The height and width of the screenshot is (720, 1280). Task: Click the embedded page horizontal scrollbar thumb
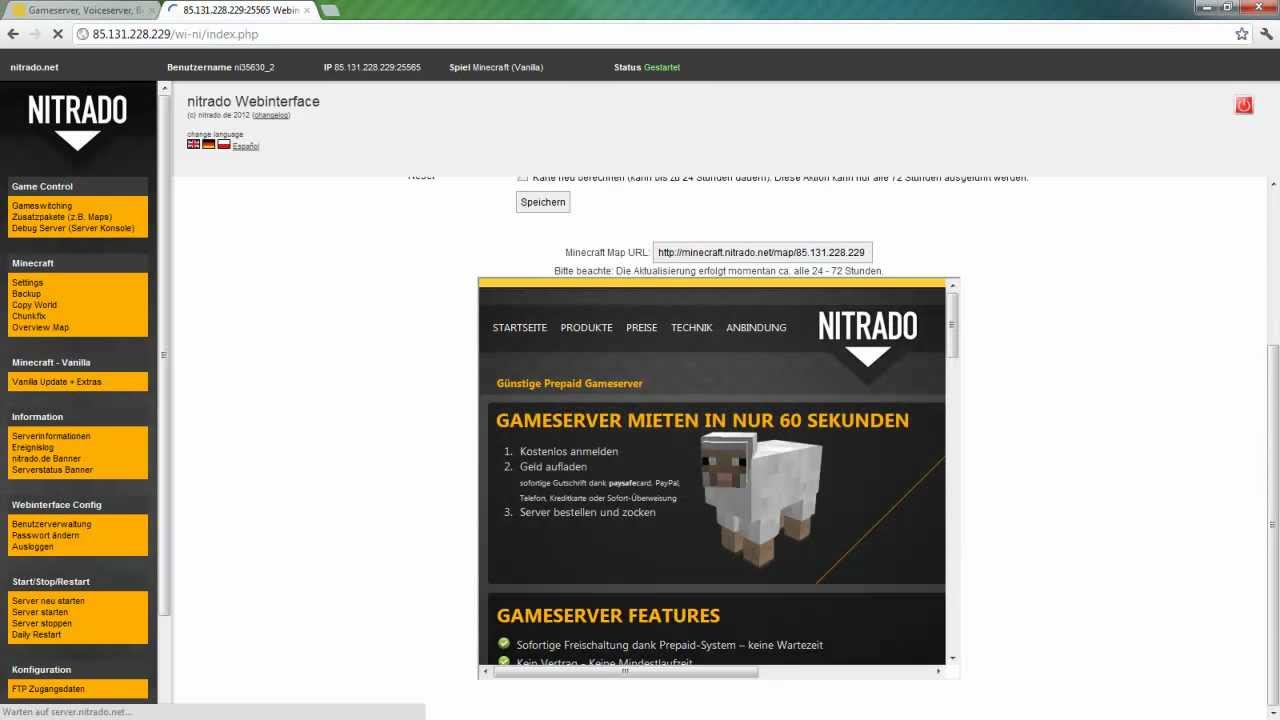(x=626, y=671)
